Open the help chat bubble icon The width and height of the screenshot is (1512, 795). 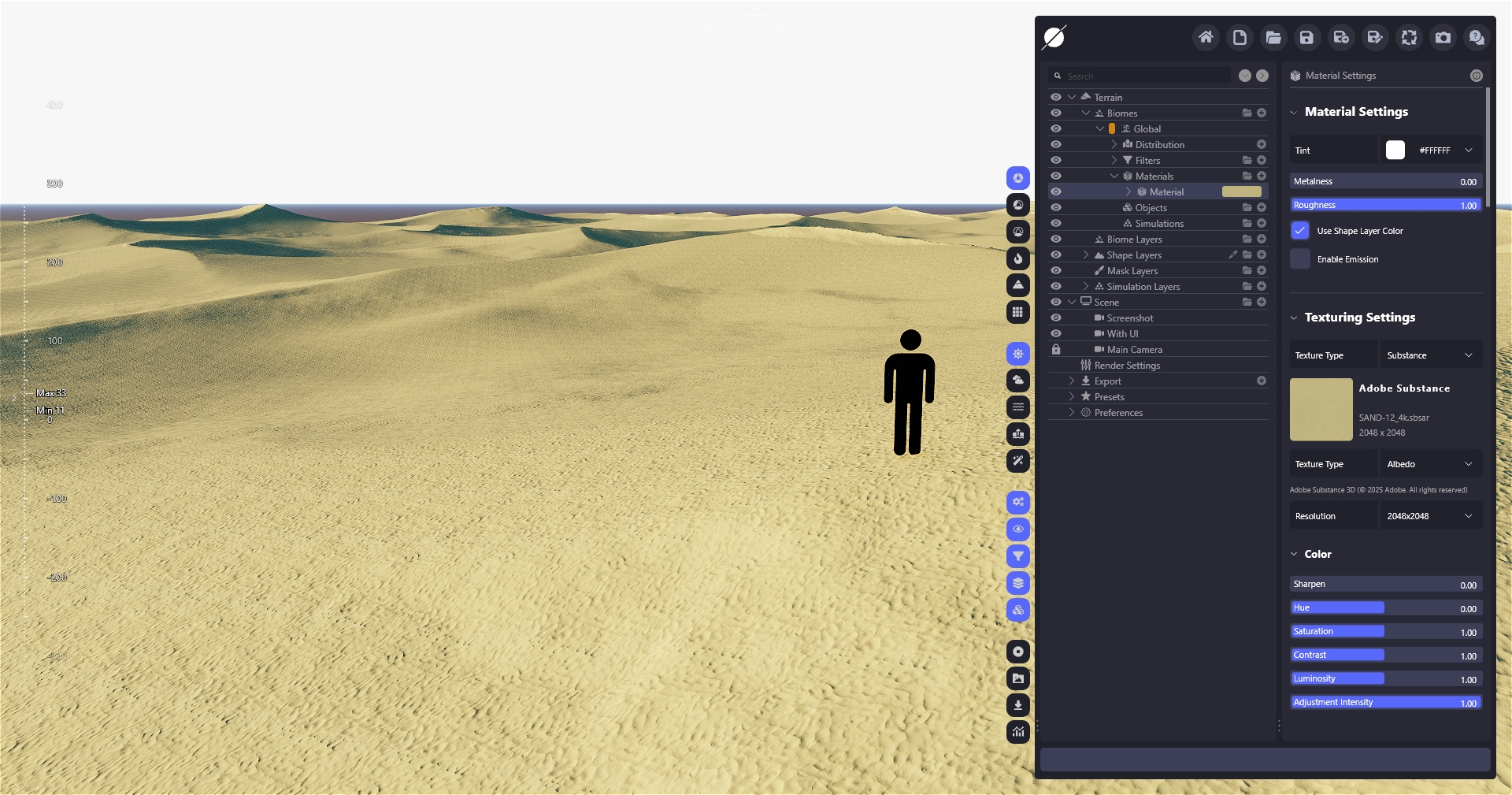point(1477,37)
